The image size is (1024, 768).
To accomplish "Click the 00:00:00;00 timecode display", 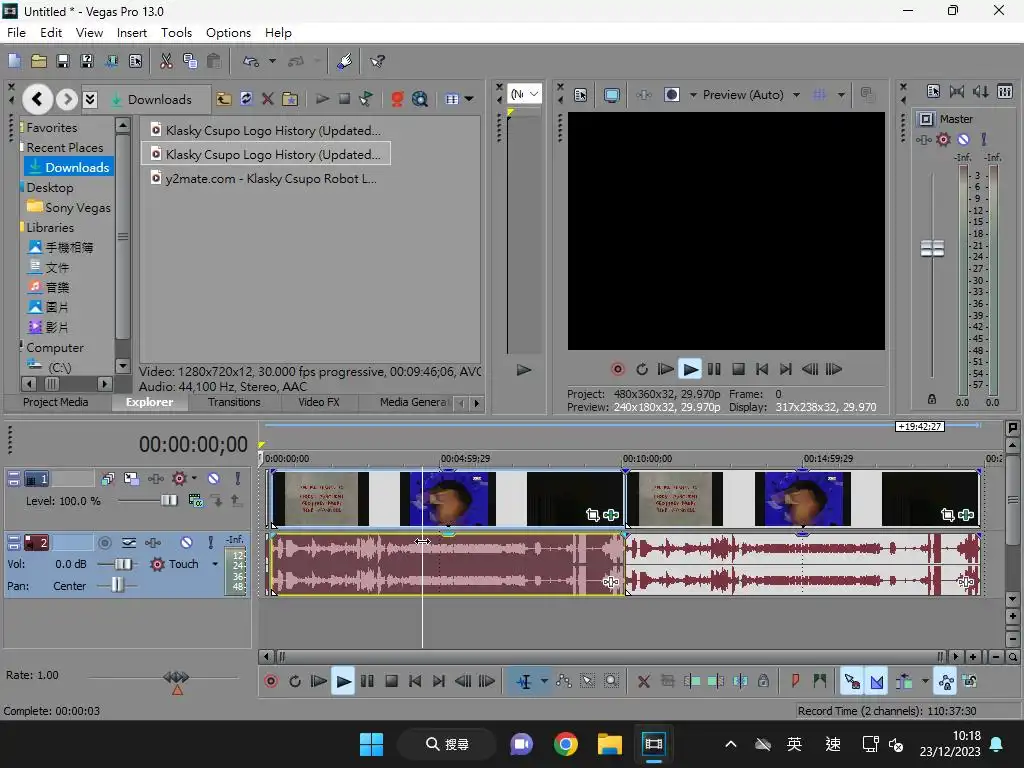I will tap(193, 445).
